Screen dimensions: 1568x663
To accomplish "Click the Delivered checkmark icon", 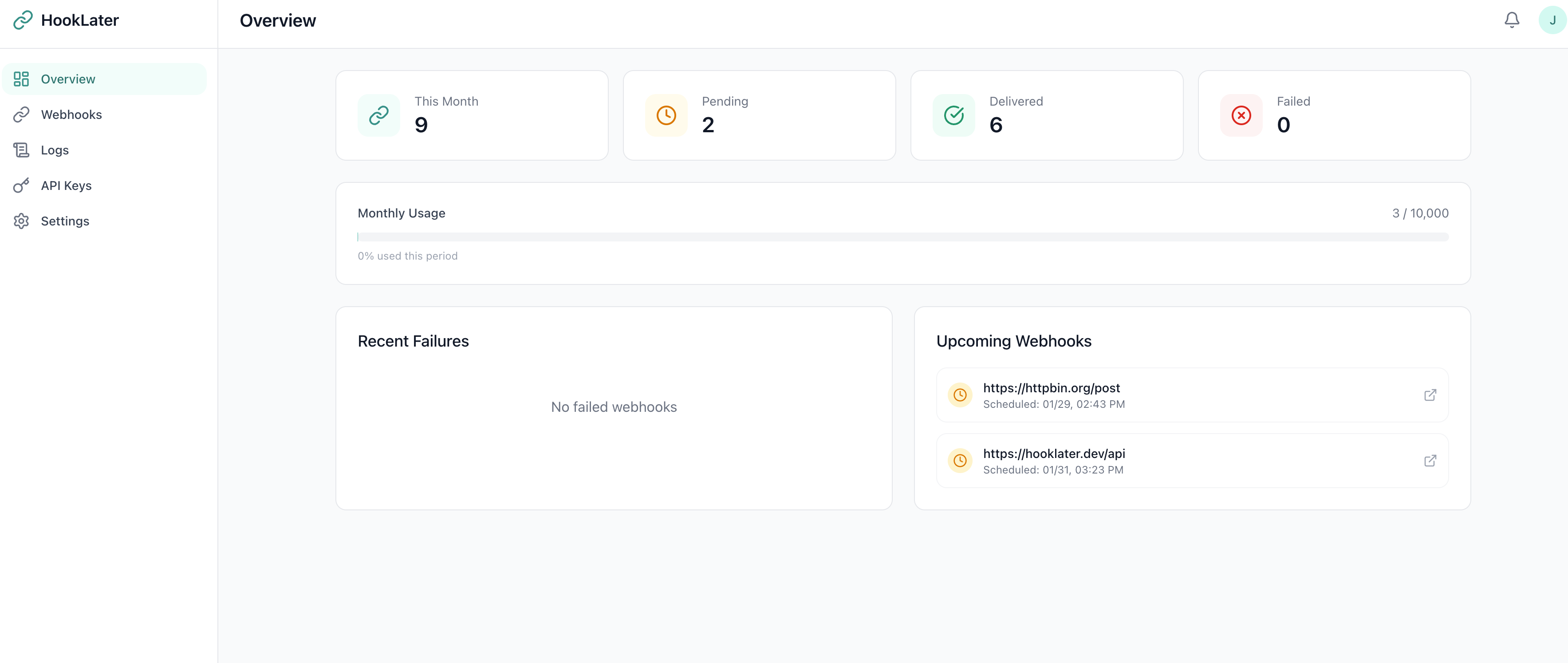I will click(x=953, y=115).
